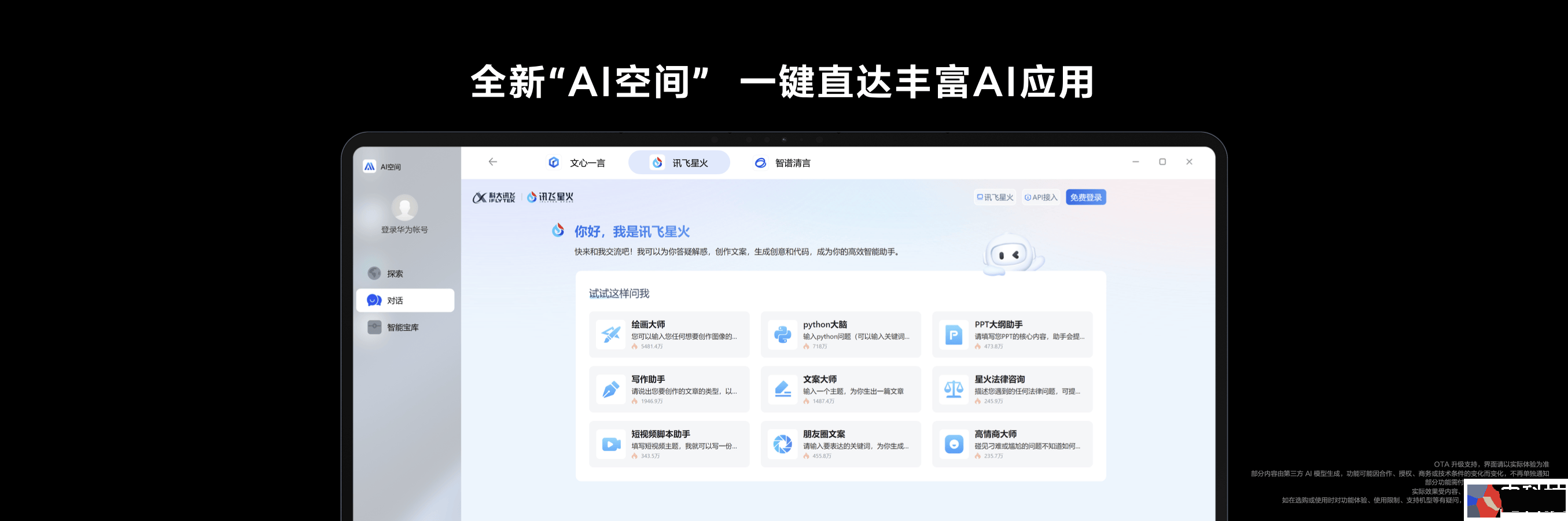Viewport: 1568px width, 521px height.
Task: Click the 文案大师 edit icon
Action: tap(782, 390)
